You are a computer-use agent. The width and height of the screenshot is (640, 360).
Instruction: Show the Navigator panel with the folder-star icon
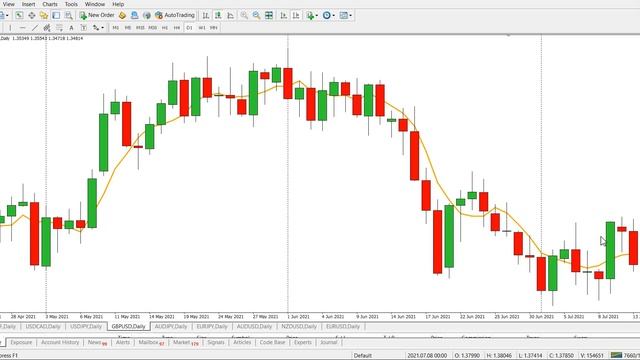pos(44,16)
